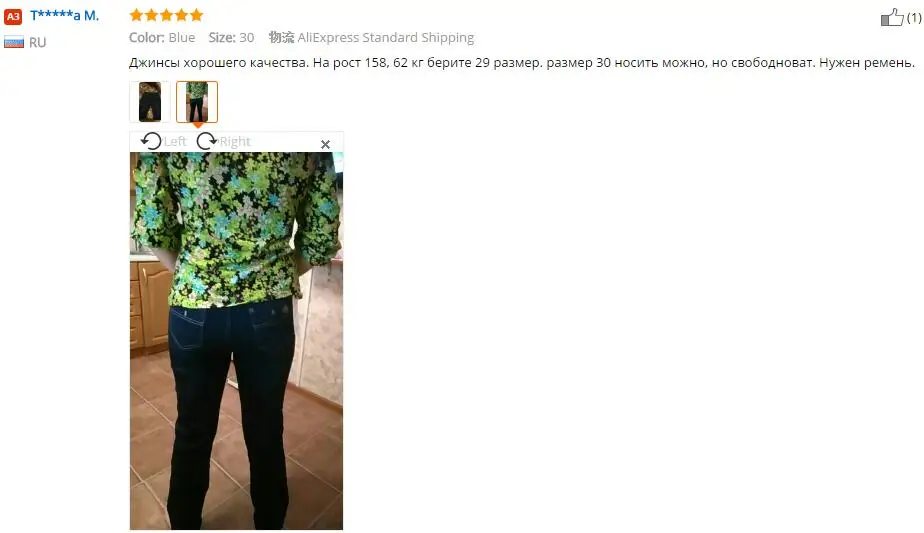Close the enlarged review photo
Screen dimensions: 924x533
(325, 144)
